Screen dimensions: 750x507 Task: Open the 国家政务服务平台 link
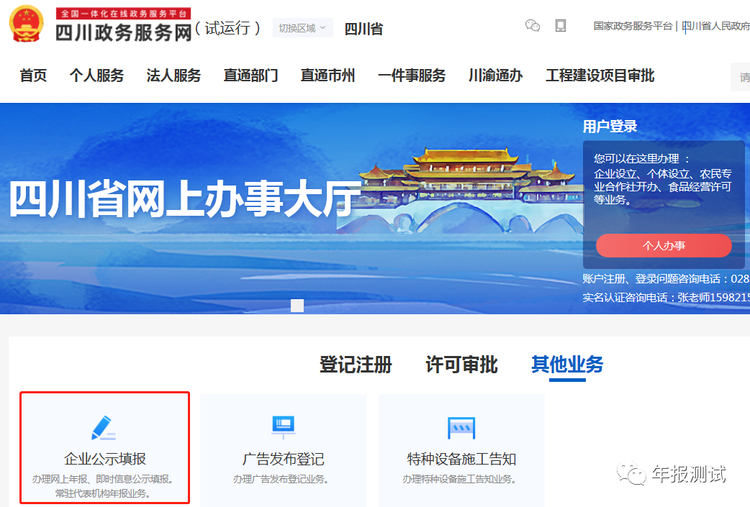(633, 26)
